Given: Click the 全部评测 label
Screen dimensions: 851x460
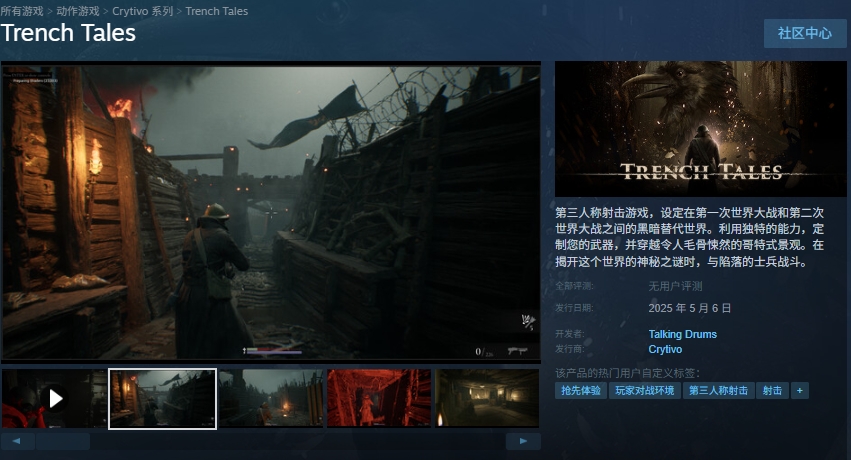Looking at the screenshot, I should pos(574,286).
